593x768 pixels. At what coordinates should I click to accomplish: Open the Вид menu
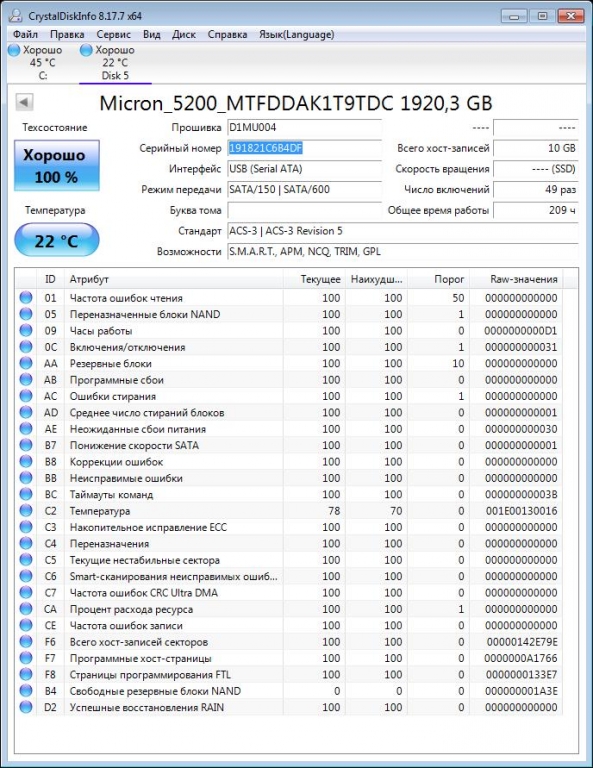152,35
